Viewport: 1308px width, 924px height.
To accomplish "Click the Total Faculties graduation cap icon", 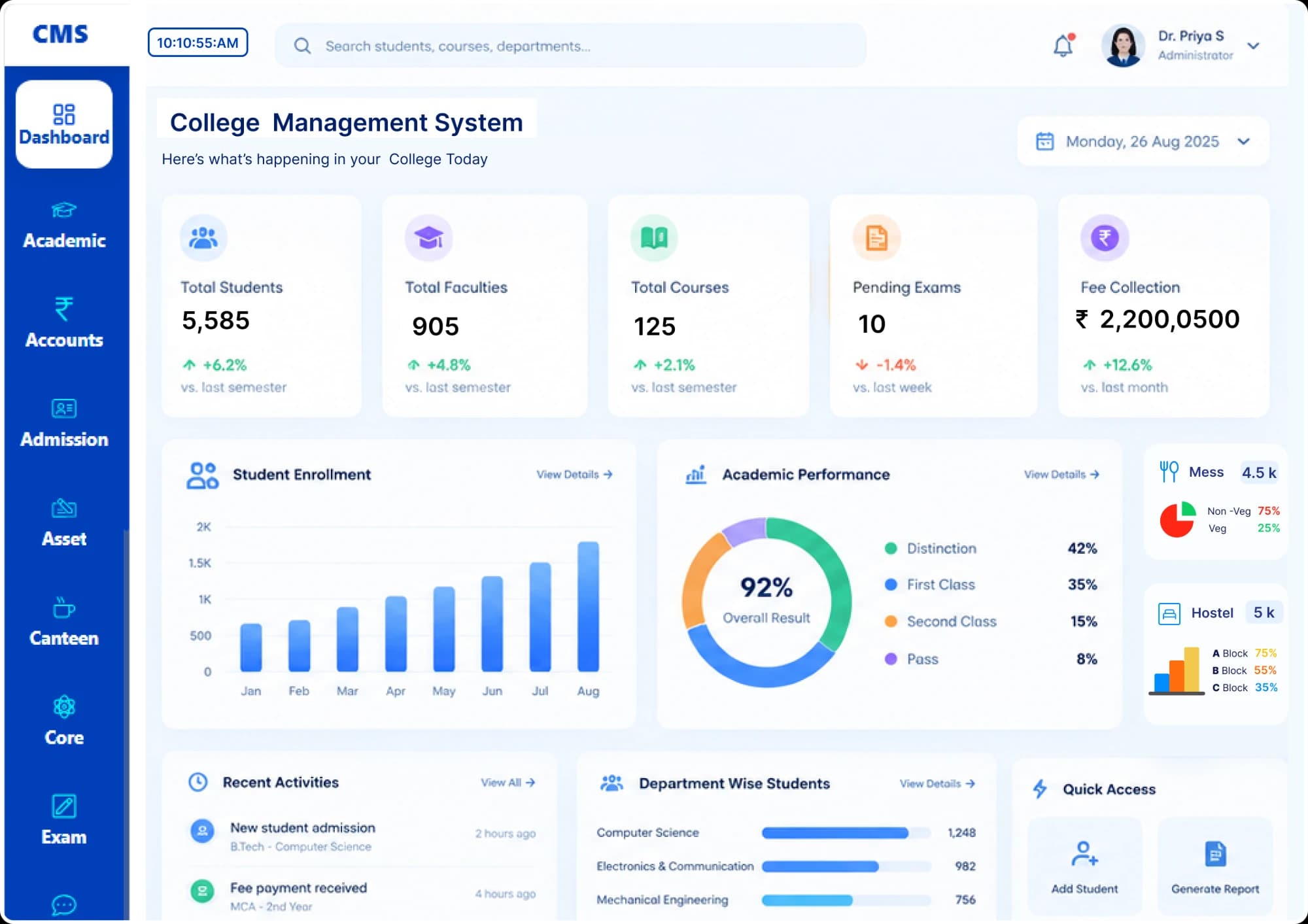I will click(x=428, y=238).
